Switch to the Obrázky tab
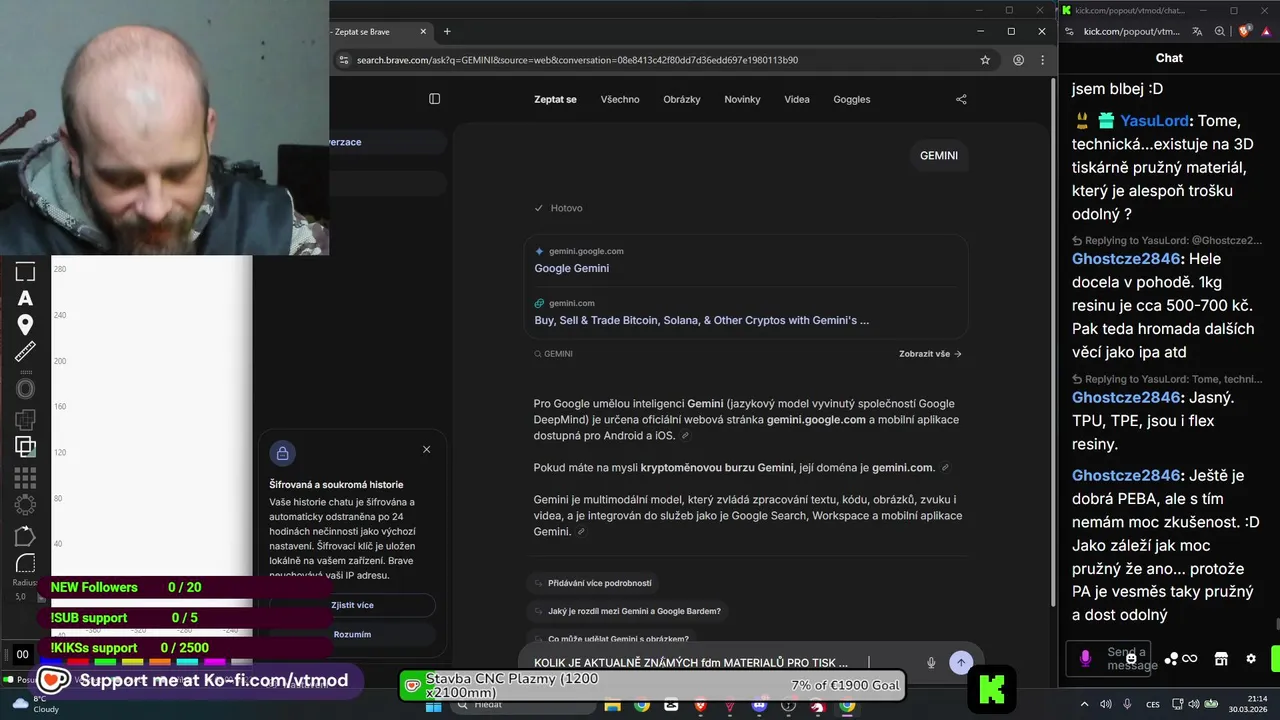The width and height of the screenshot is (1280, 720). coord(682,99)
